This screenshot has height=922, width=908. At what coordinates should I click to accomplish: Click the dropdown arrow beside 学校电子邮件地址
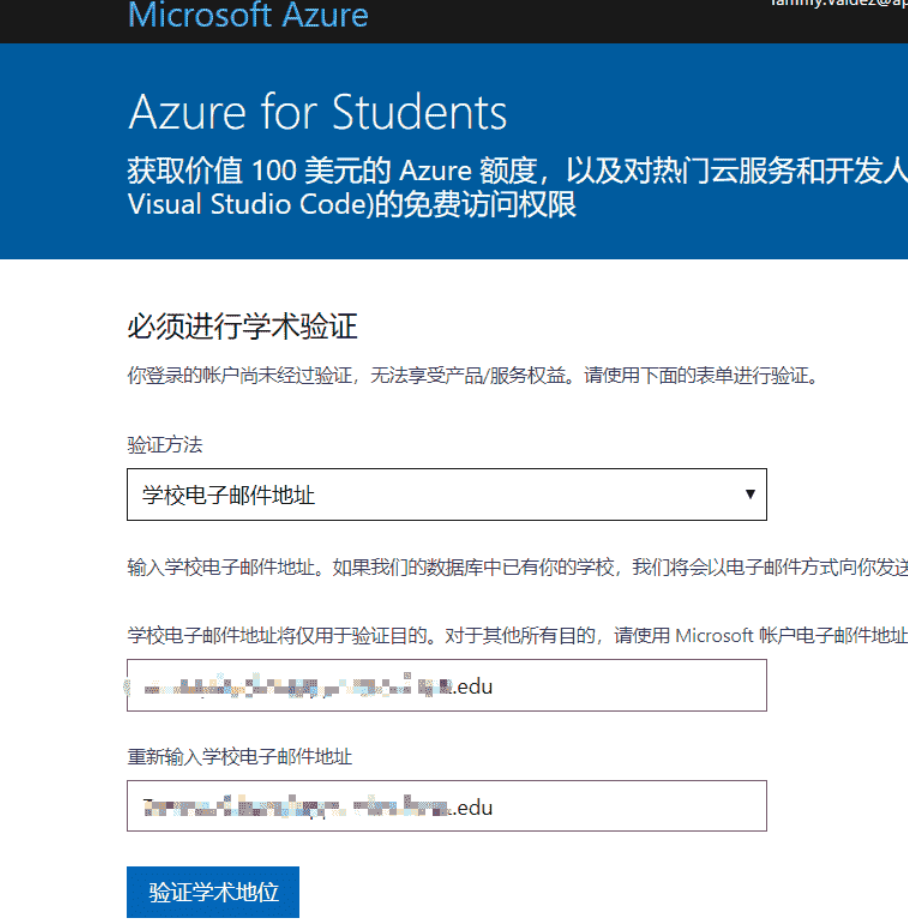[x=750, y=494]
